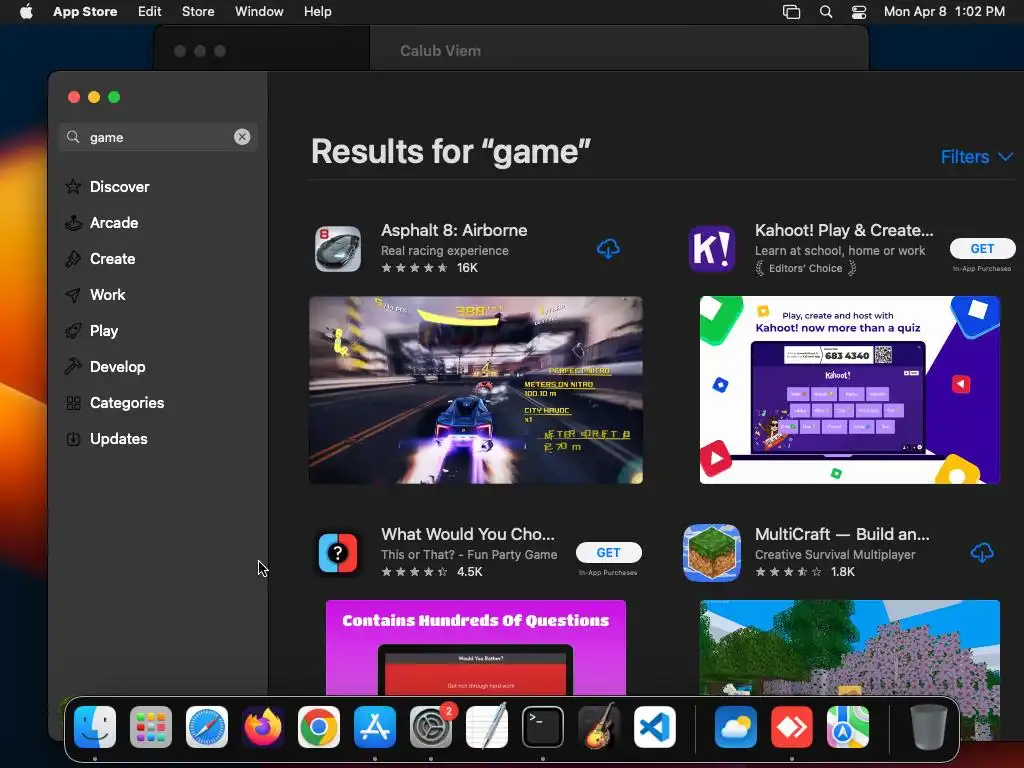
Task: Open the Apple menu
Action: [x=26, y=12]
